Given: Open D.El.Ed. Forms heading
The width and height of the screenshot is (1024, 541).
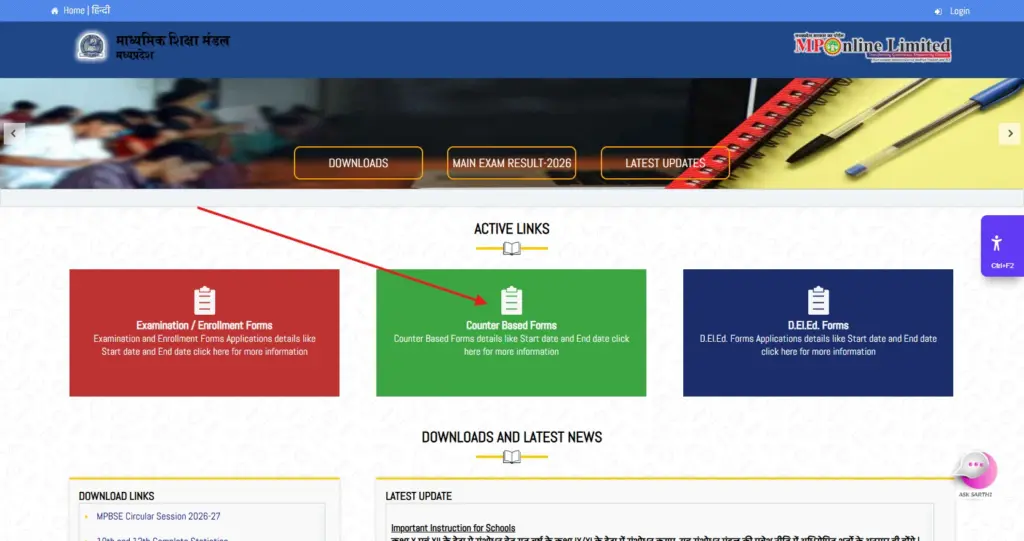Looking at the screenshot, I should coord(818,325).
